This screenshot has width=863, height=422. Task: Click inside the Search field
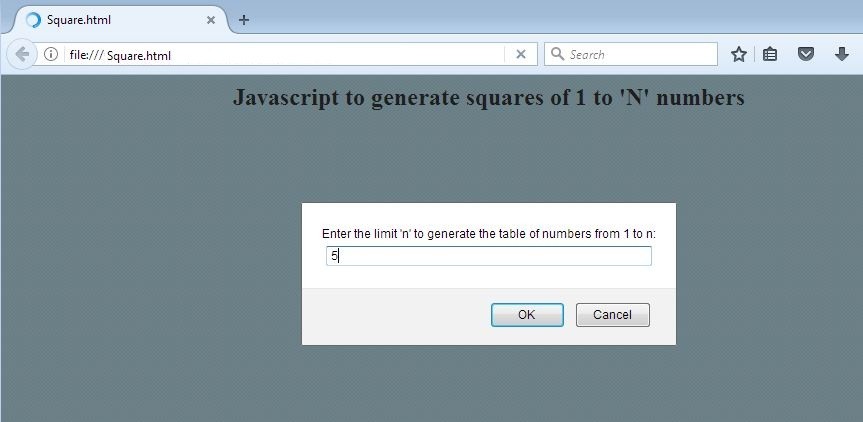pyautogui.click(x=631, y=54)
